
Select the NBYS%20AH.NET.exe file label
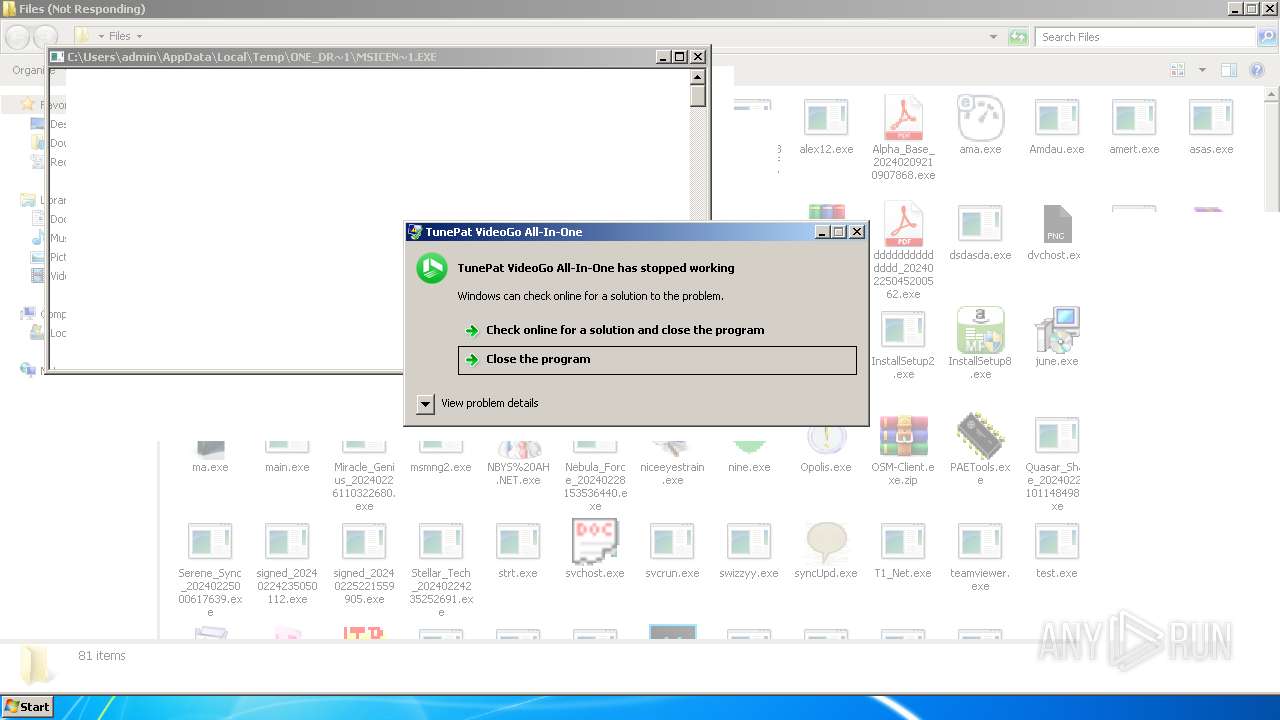coord(518,473)
